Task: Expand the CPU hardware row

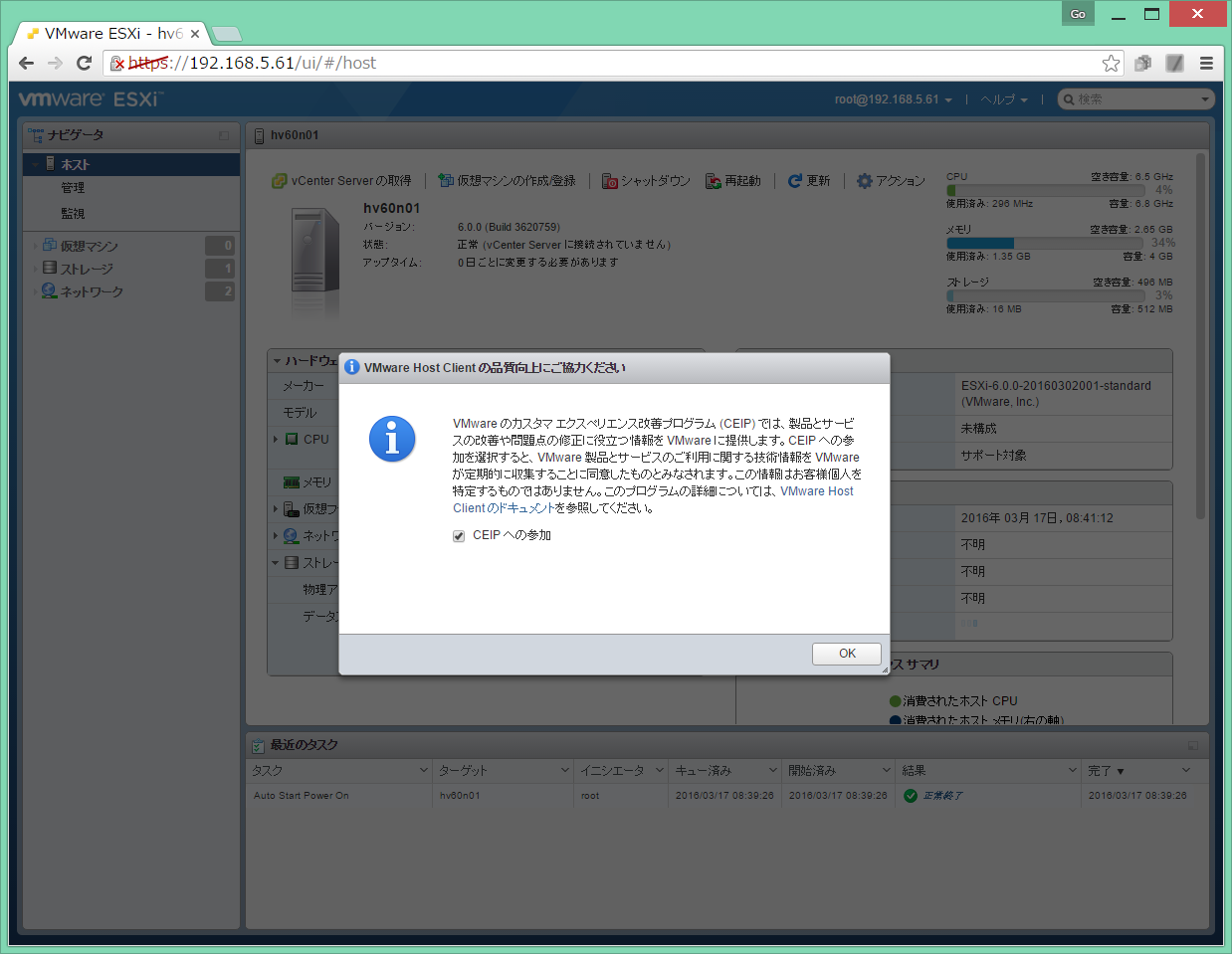Action: click(276, 439)
